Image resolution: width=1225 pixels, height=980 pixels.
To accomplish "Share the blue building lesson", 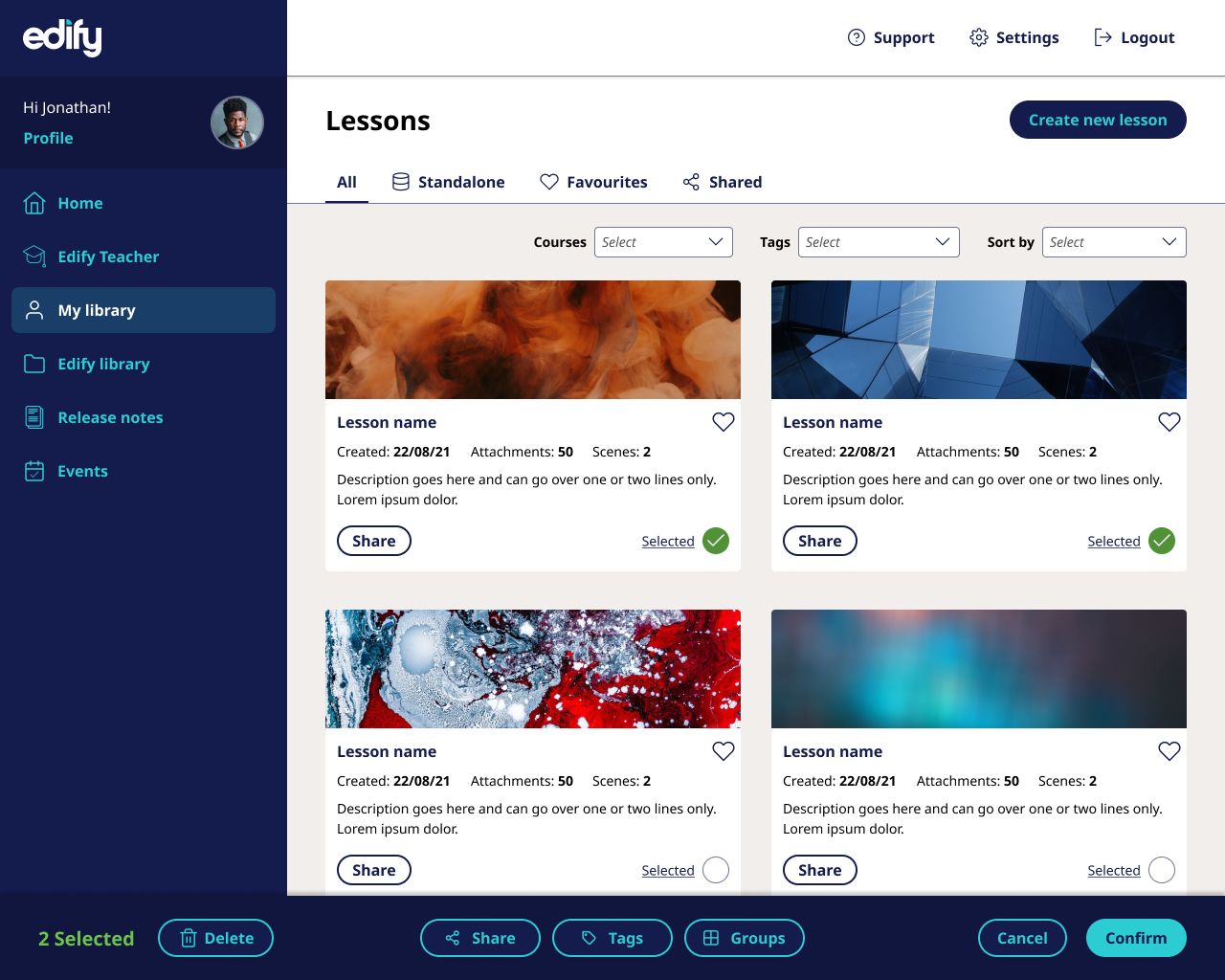I will coord(820,541).
